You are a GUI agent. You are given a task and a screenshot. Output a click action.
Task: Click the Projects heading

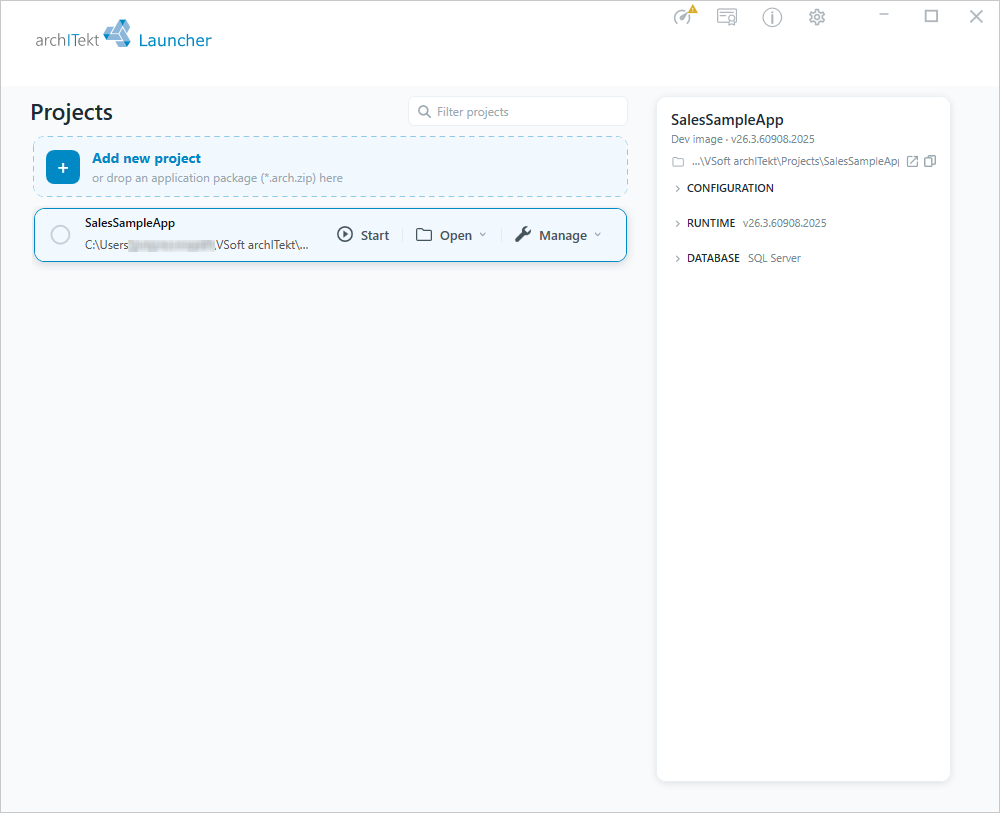pyautogui.click(x=71, y=112)
